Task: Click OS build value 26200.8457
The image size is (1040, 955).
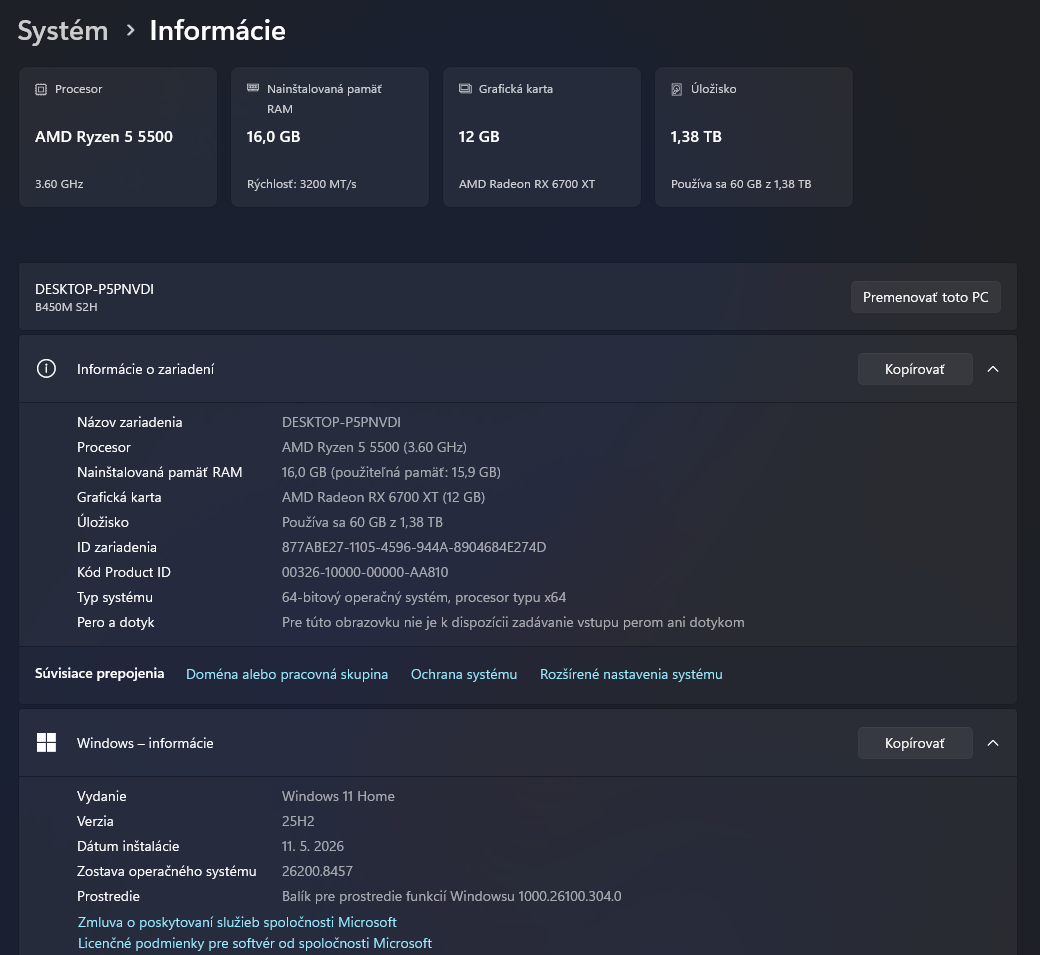Action: click(317, 871)
